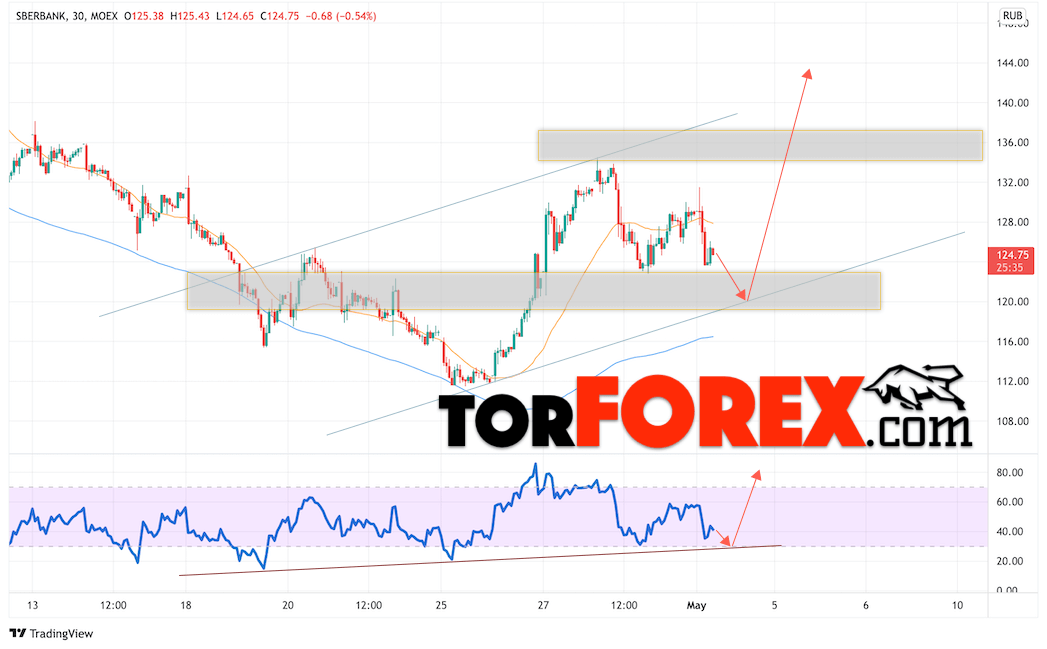The height and width of the screenshot is (649, 1047).
Task: Click the date label 13 on time axis
Action: tap(33, 606)
